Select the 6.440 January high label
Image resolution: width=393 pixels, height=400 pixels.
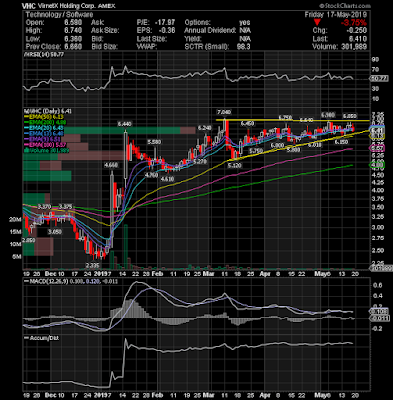tap(124, 124)
